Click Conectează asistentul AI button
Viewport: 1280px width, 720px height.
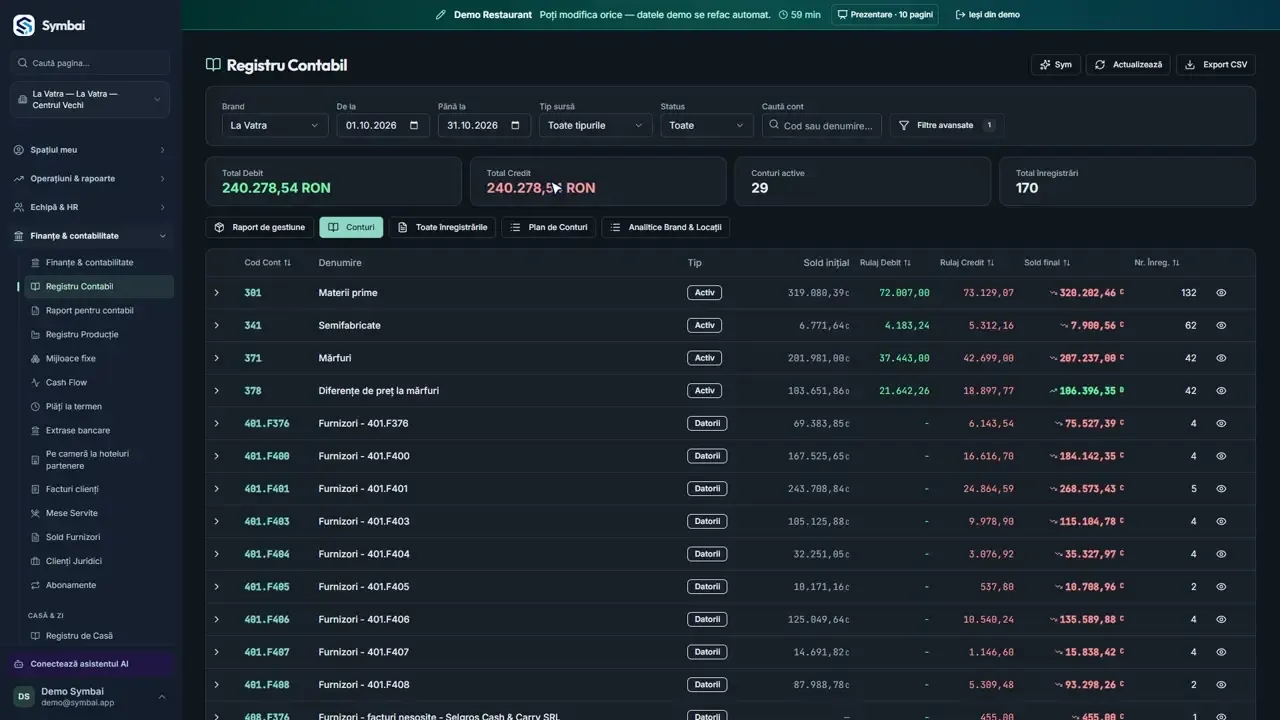click(x=80, y=664)
